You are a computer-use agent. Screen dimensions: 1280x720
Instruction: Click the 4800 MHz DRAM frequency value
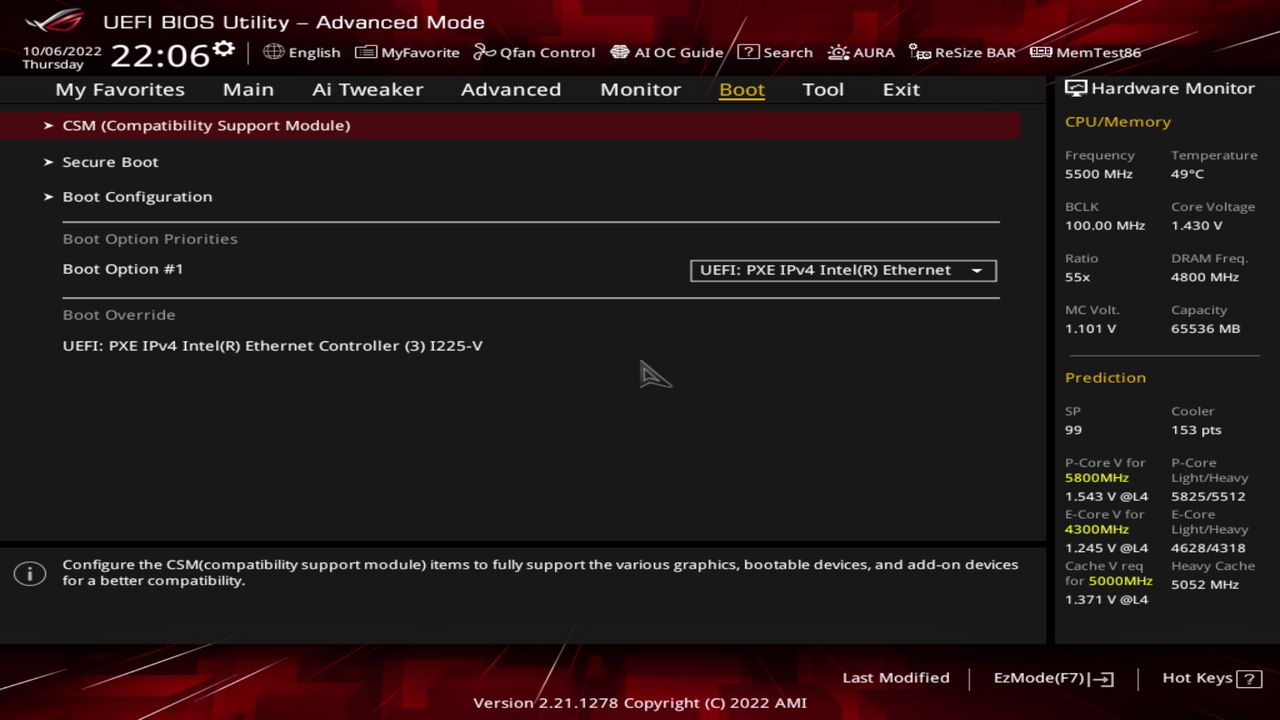point(1205,277)
